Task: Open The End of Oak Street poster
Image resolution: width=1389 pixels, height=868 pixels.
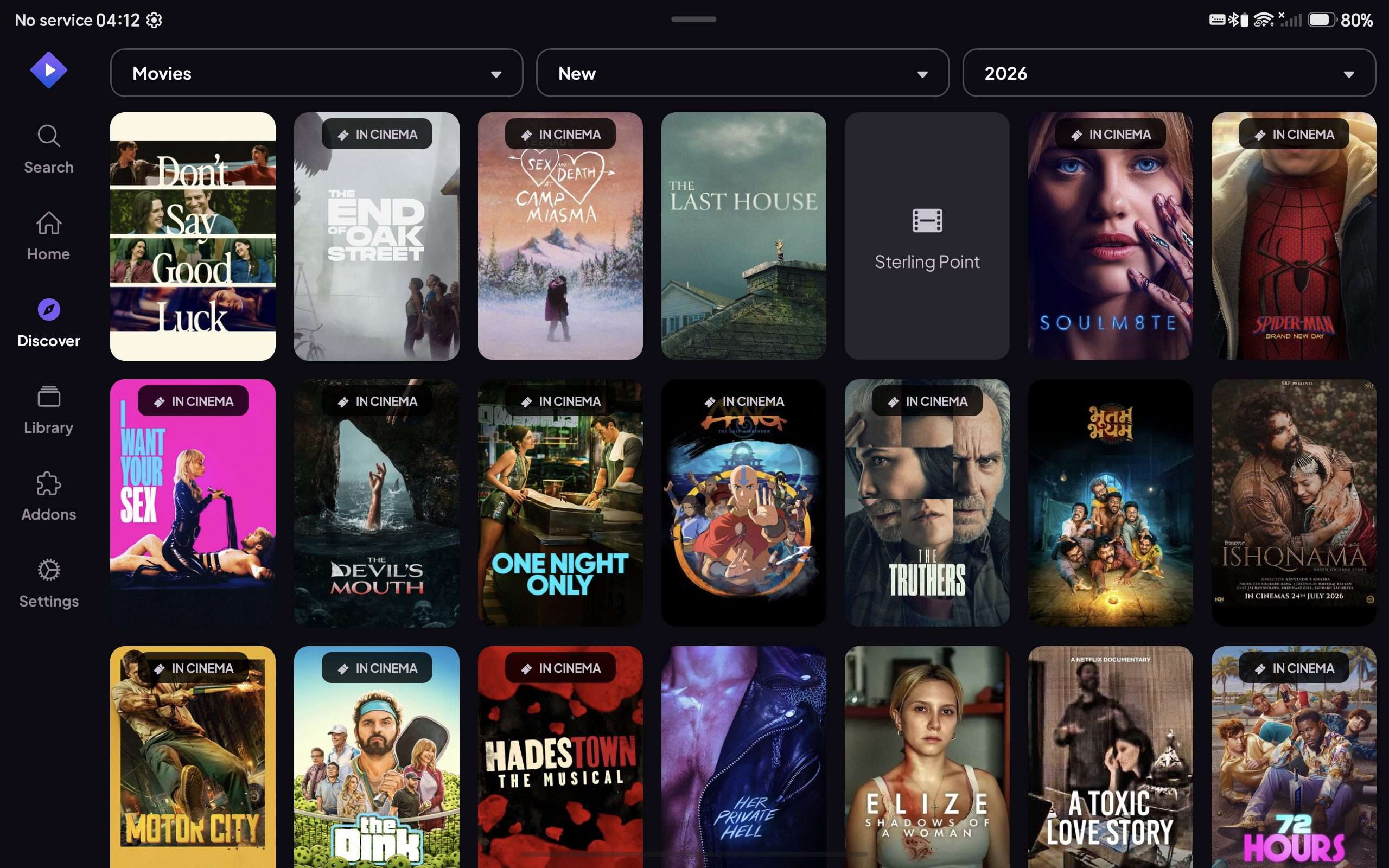Action: 377,236
